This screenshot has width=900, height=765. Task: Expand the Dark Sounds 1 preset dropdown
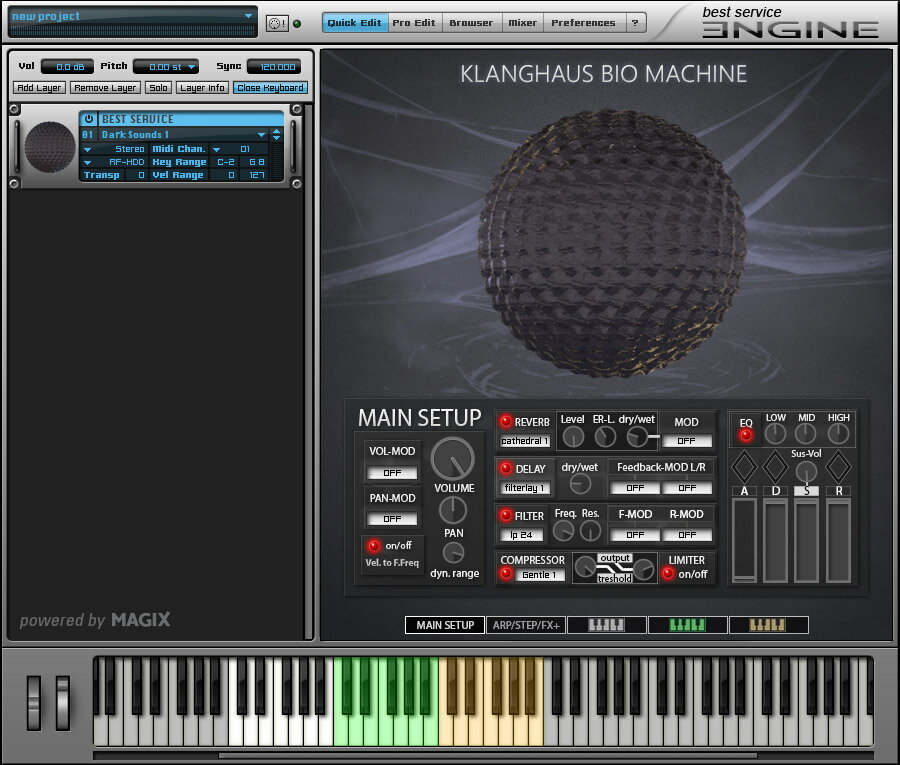pos(262,134)
